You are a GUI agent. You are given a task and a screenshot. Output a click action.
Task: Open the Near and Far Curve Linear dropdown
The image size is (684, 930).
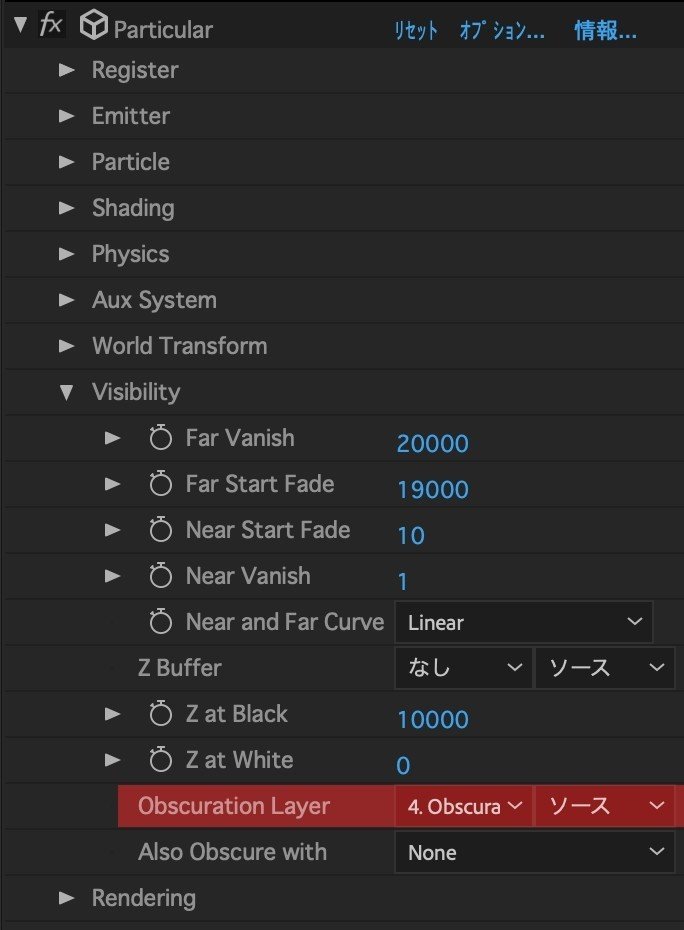click(524, 621)
